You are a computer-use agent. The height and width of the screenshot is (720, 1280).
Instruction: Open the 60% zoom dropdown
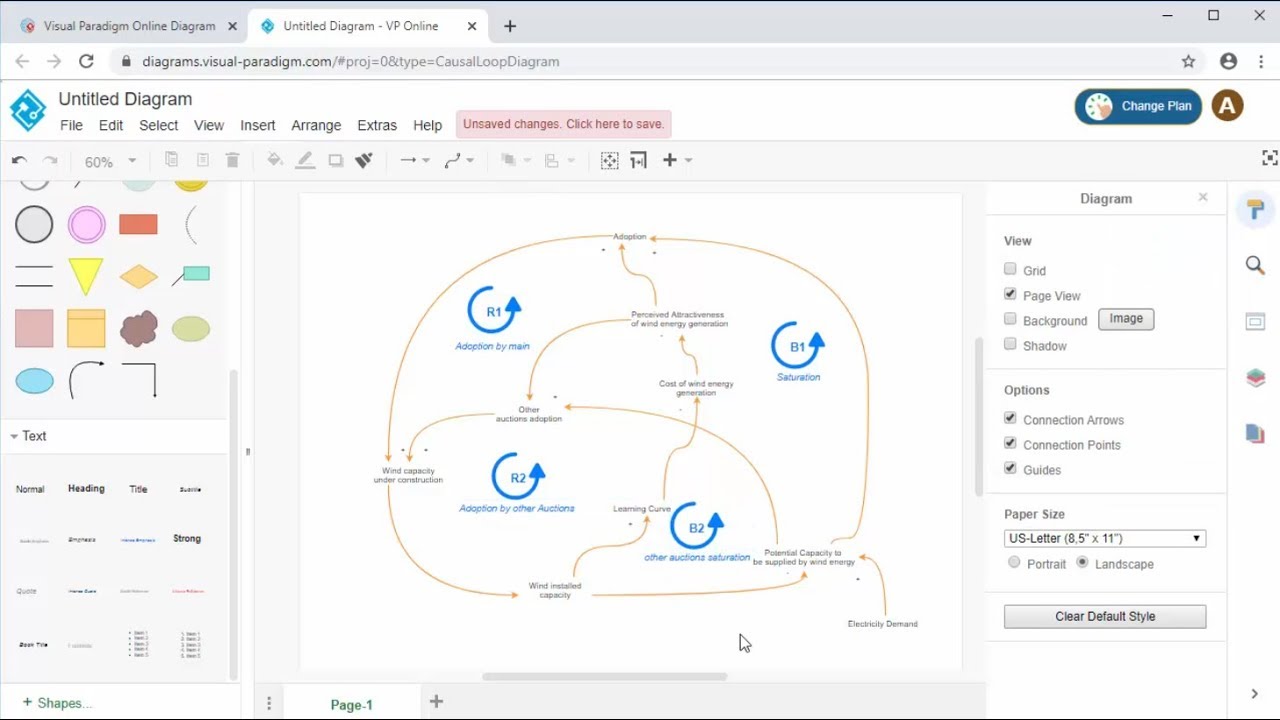(x=110, y=161)
